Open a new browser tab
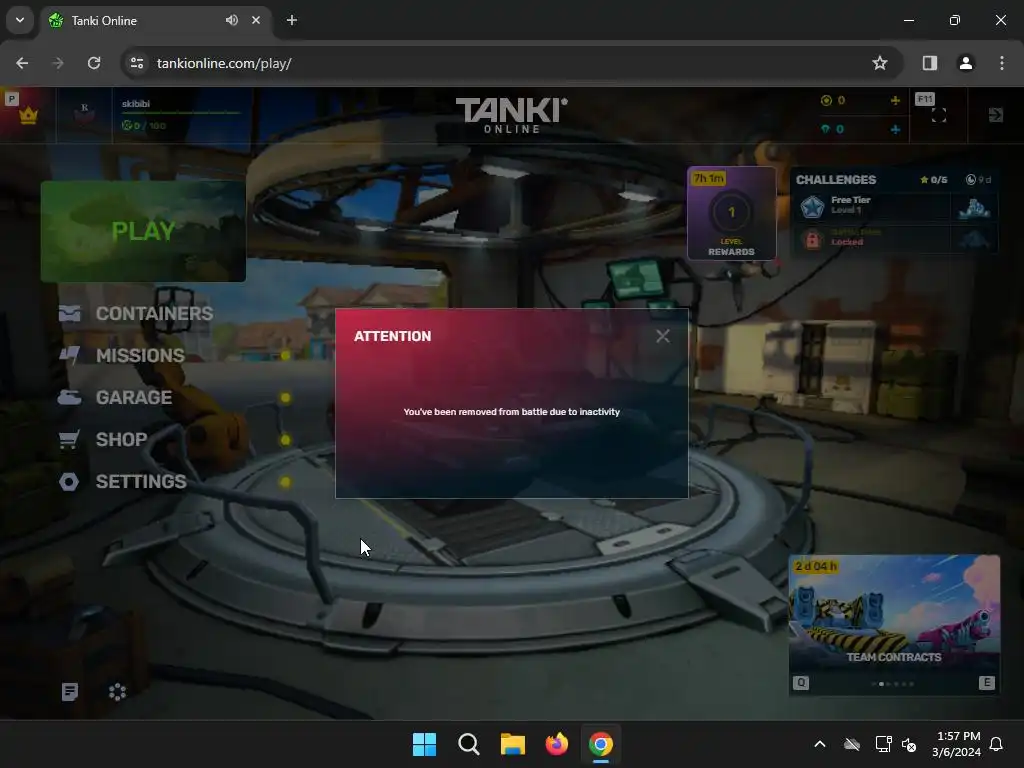Viewport: 1024px width, 768px height. tap(292, 20)
